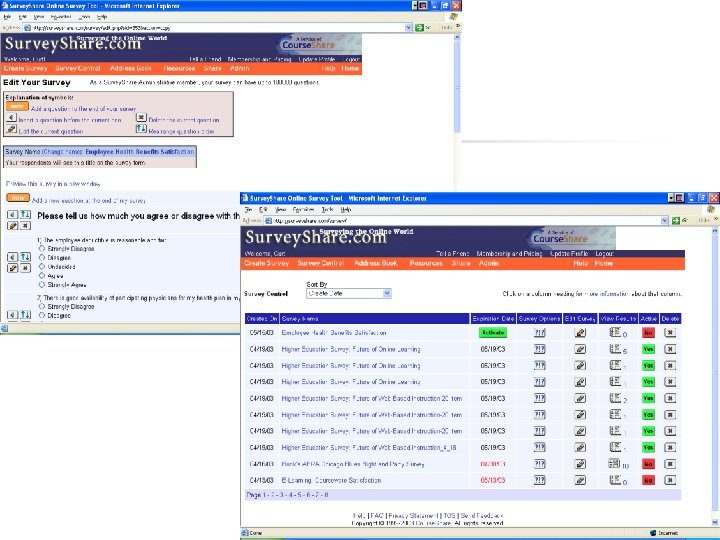
Task: Expand address bar dropdown in Survey Control window
Action: (664, 220)
